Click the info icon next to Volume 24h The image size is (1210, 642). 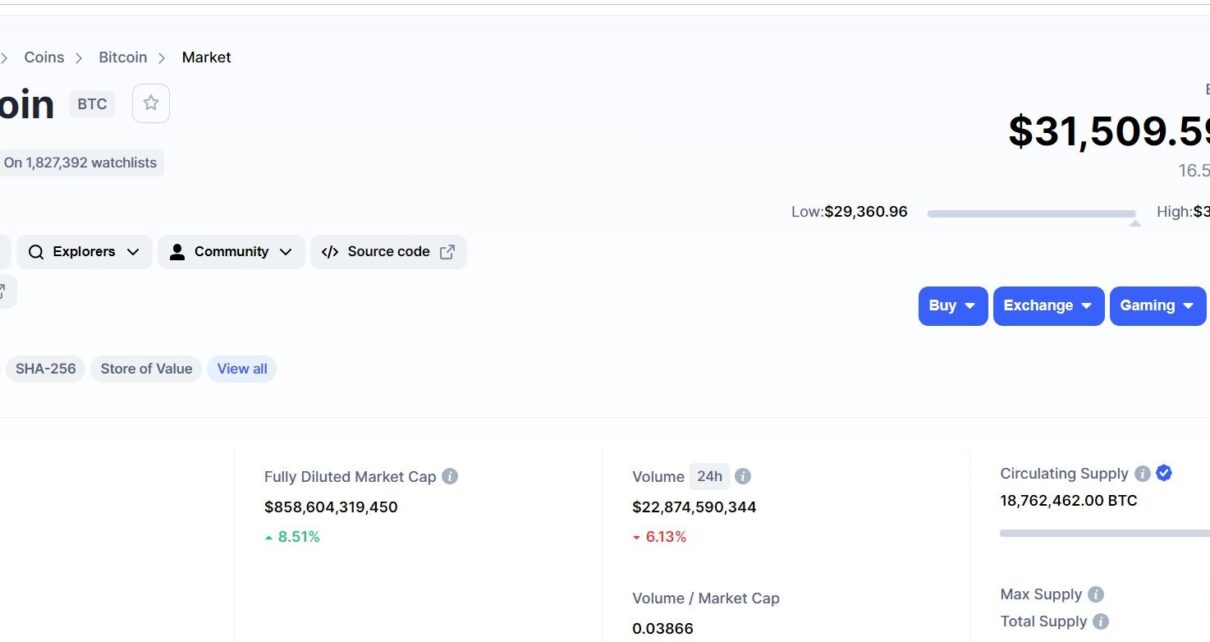(x=743, y=477)
